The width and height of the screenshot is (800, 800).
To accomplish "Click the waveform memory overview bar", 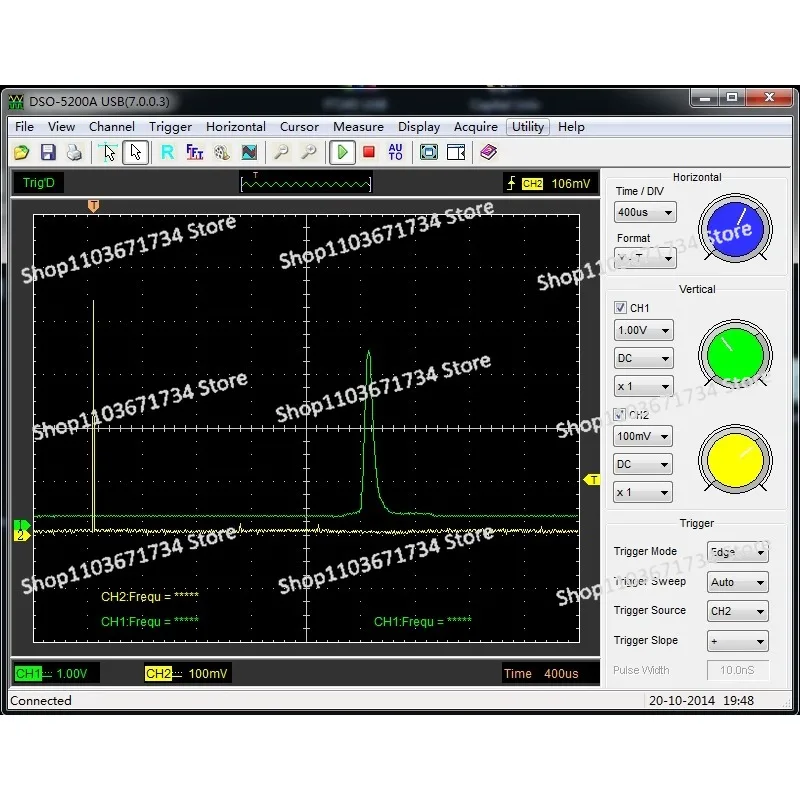I will (x=306, y=183).
